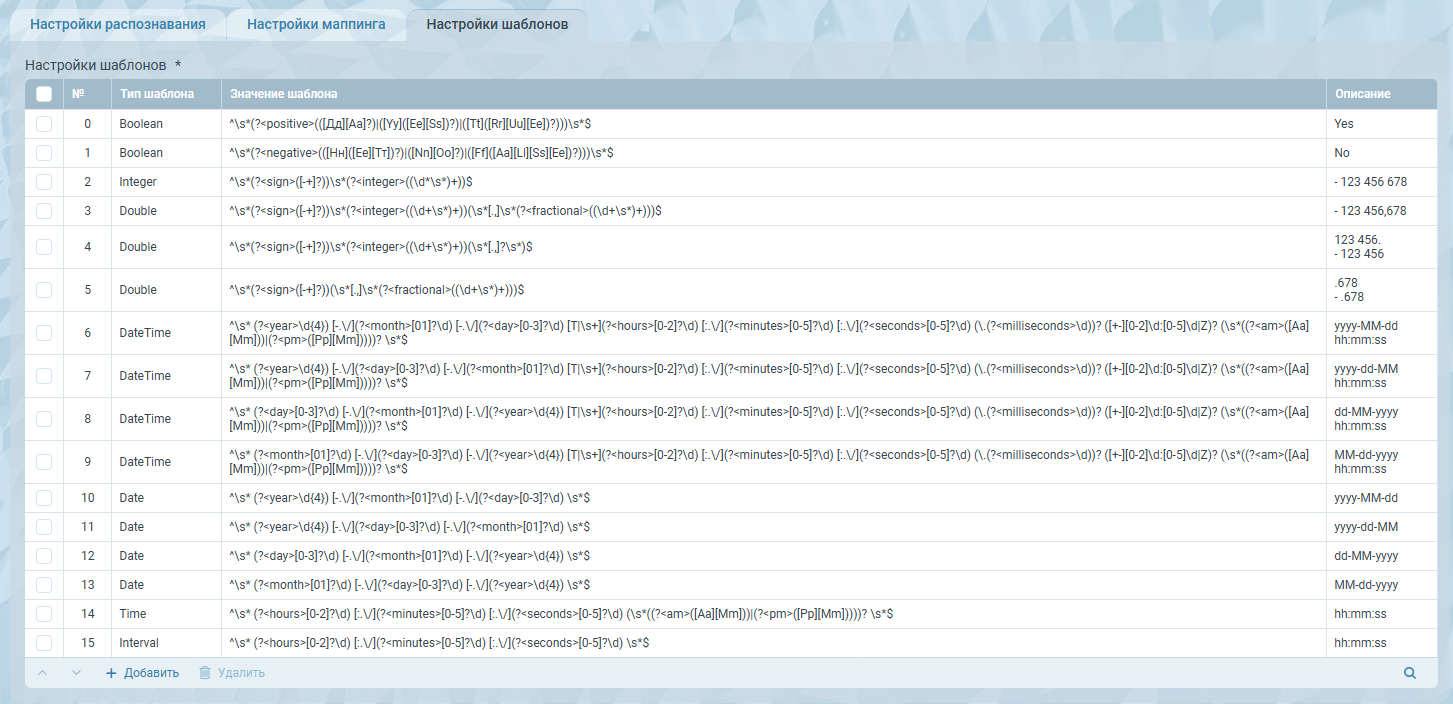The width and height of the screenshot is (1453, 704).
Task: Click the Yes description cell in row 0
Action: 1343,124
